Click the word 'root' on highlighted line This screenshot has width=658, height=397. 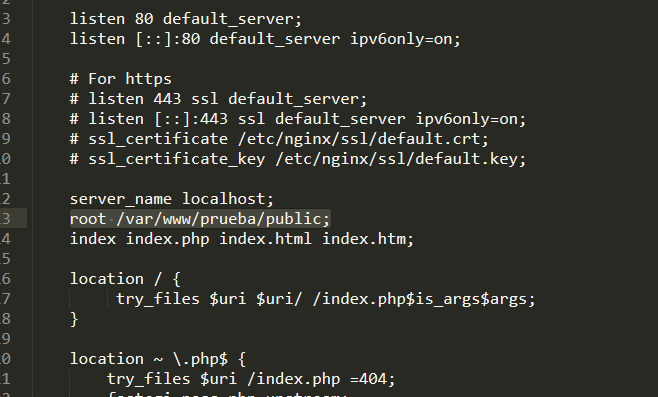click(x=88, y=219)
